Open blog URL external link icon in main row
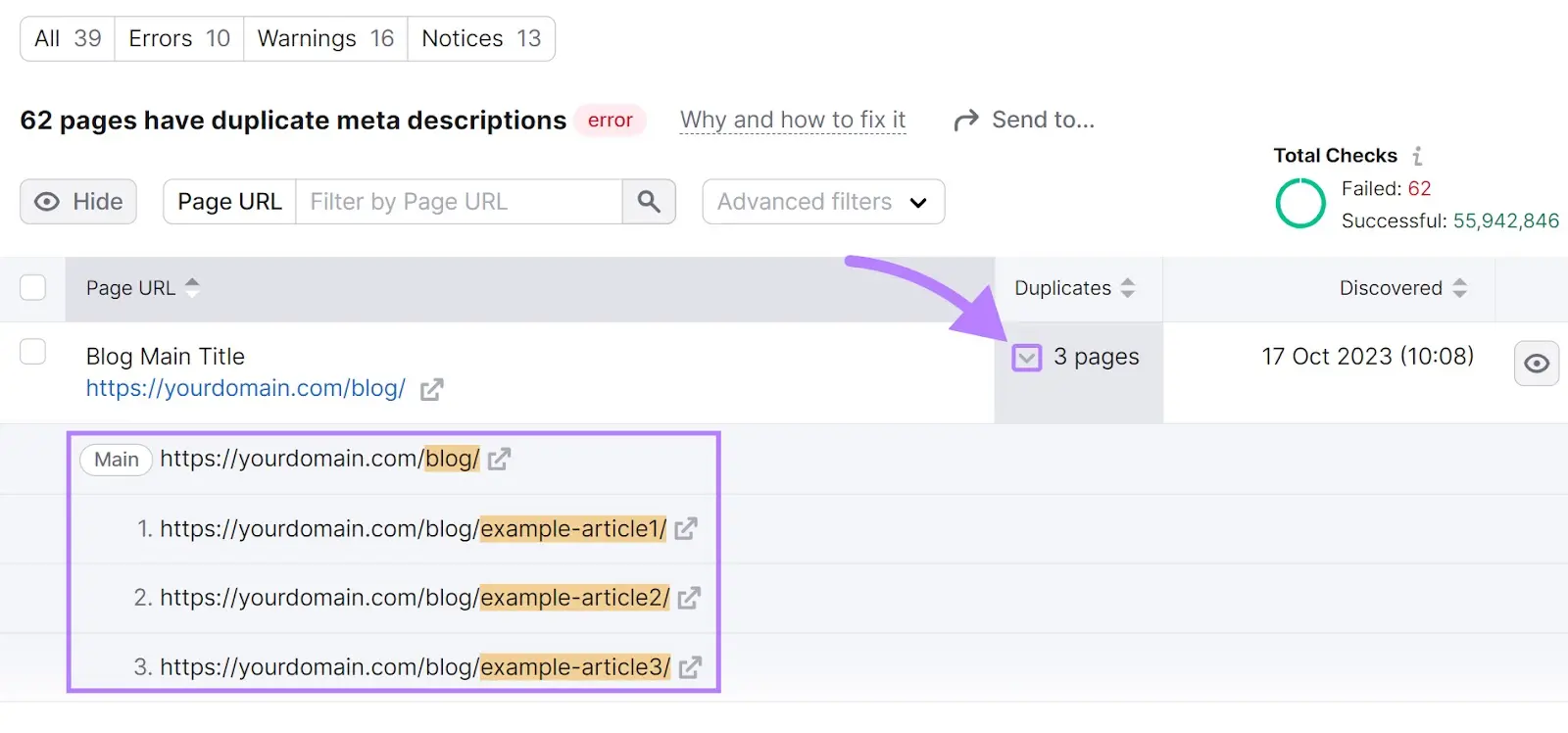Viewport: 1568px width, 733px height. (x=431, y=390)
